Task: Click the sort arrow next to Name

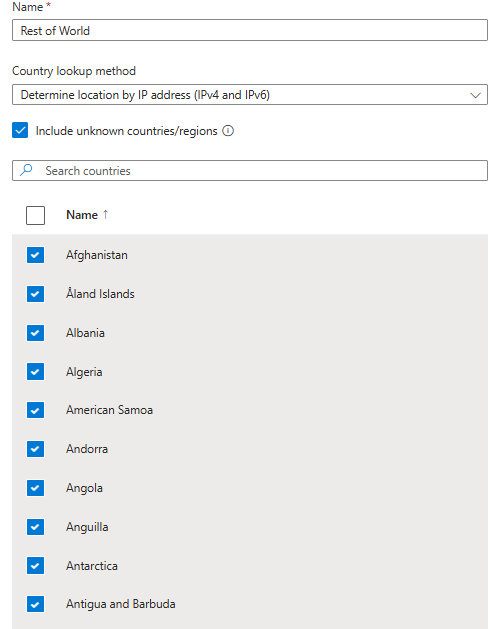Action: 106,215
